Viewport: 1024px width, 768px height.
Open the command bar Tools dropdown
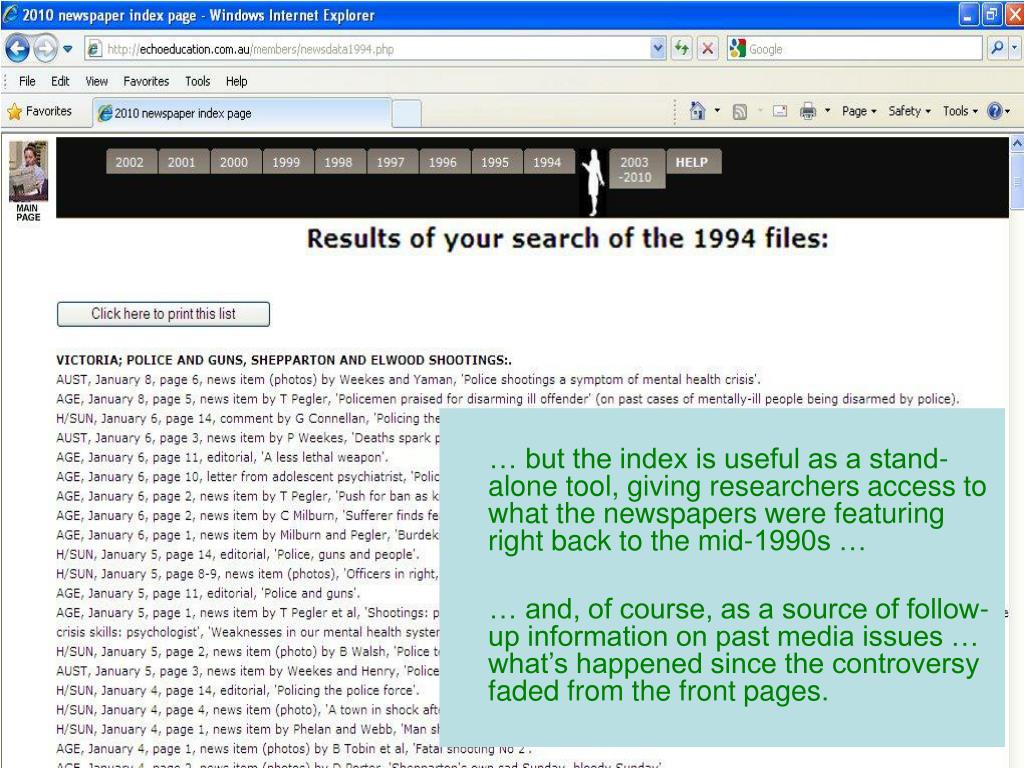[960, 112]
